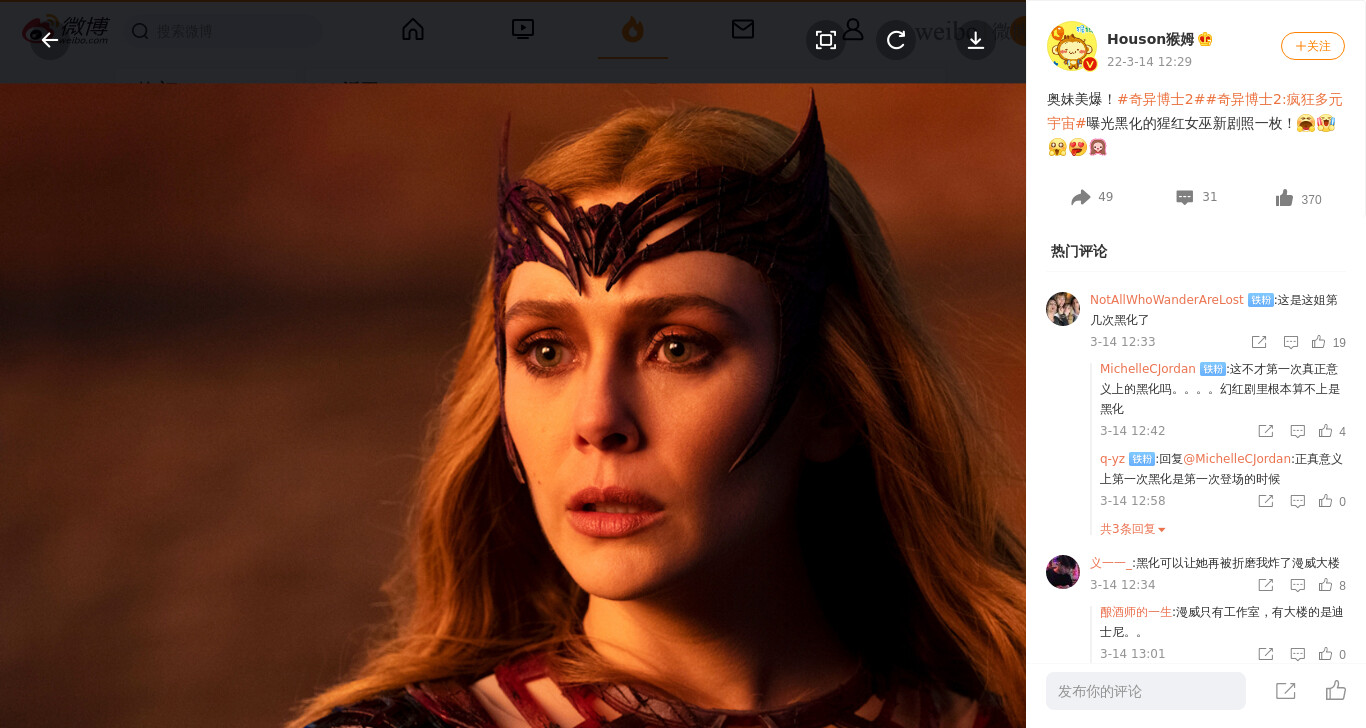Open the video tab icon
1366x728 pixels.
[x=523, y=30]
